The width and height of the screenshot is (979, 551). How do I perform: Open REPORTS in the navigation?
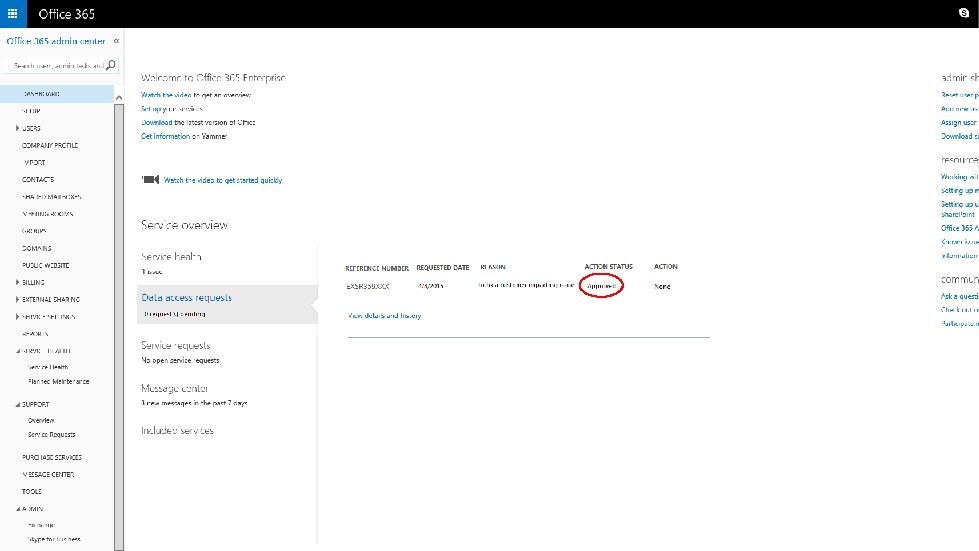point(35,334)
